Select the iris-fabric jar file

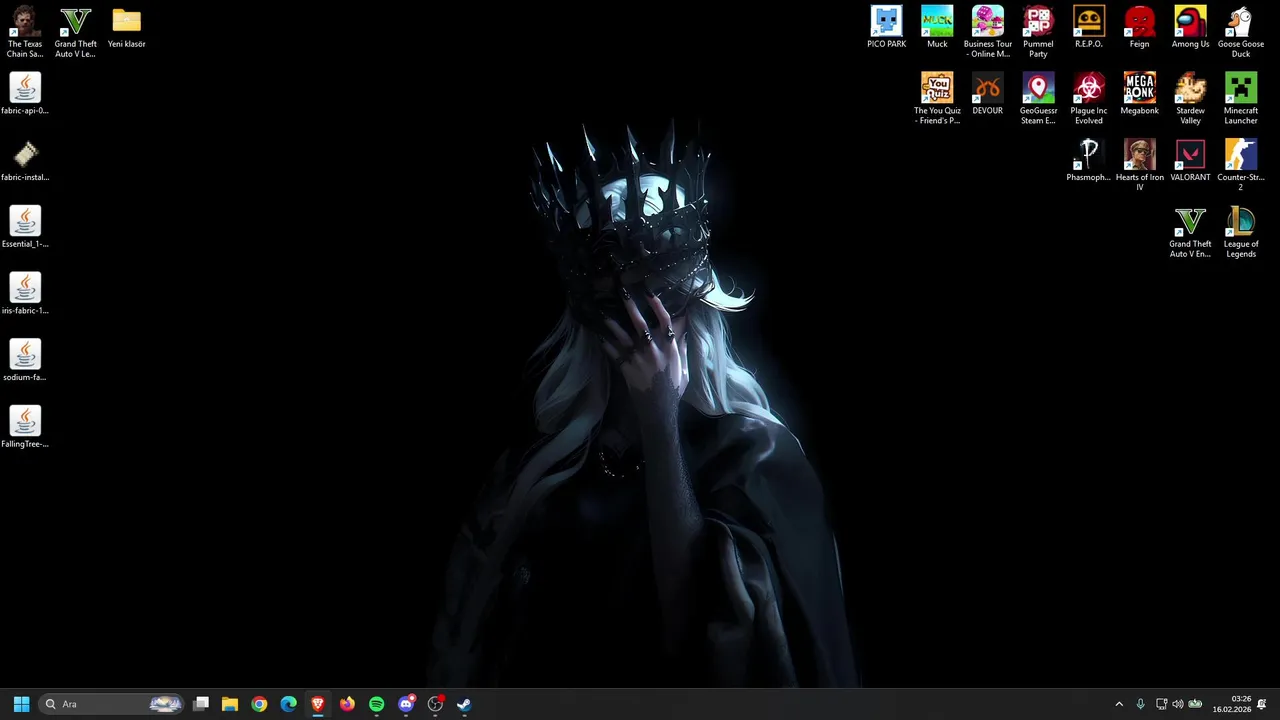[x=25, y=294]
